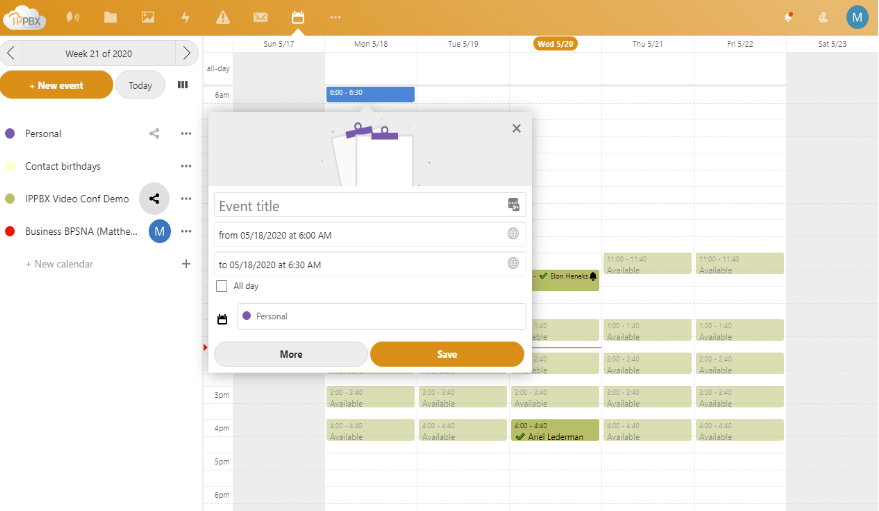Viewport: 879px width, 511px height.
Task: Click the share icon beside Personal calendar
Action: [x=154, y=134]
